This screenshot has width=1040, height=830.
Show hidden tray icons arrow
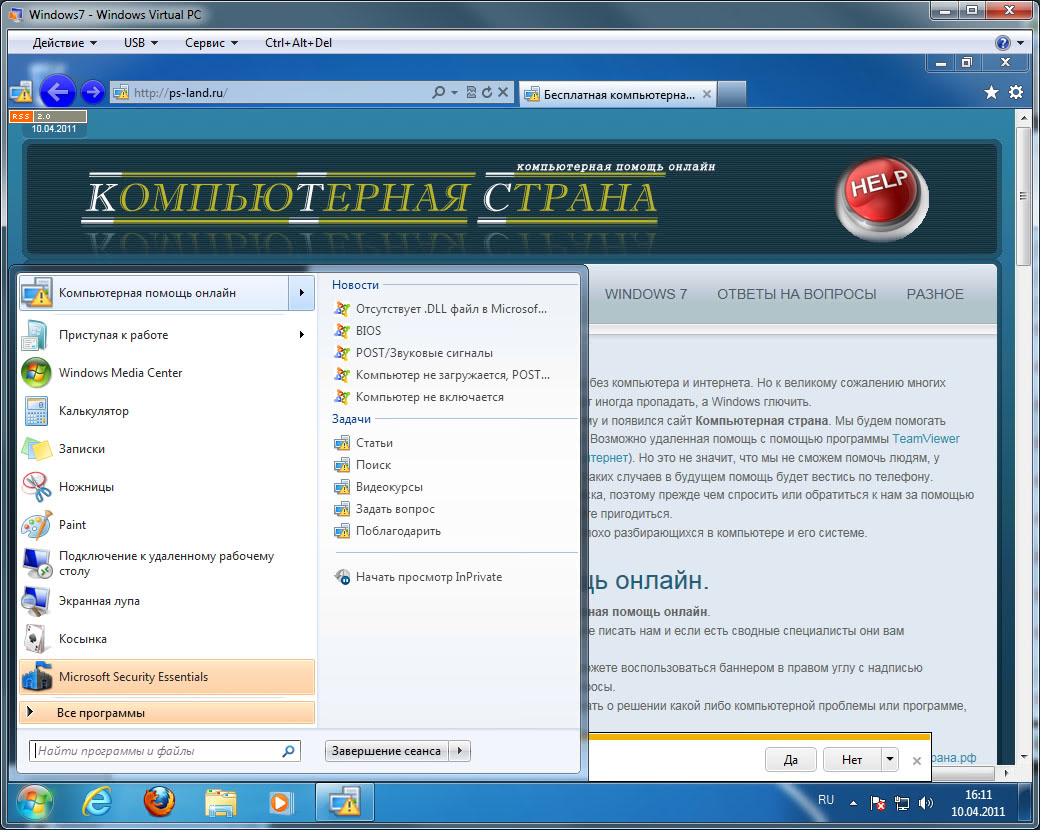click(853, 803)
